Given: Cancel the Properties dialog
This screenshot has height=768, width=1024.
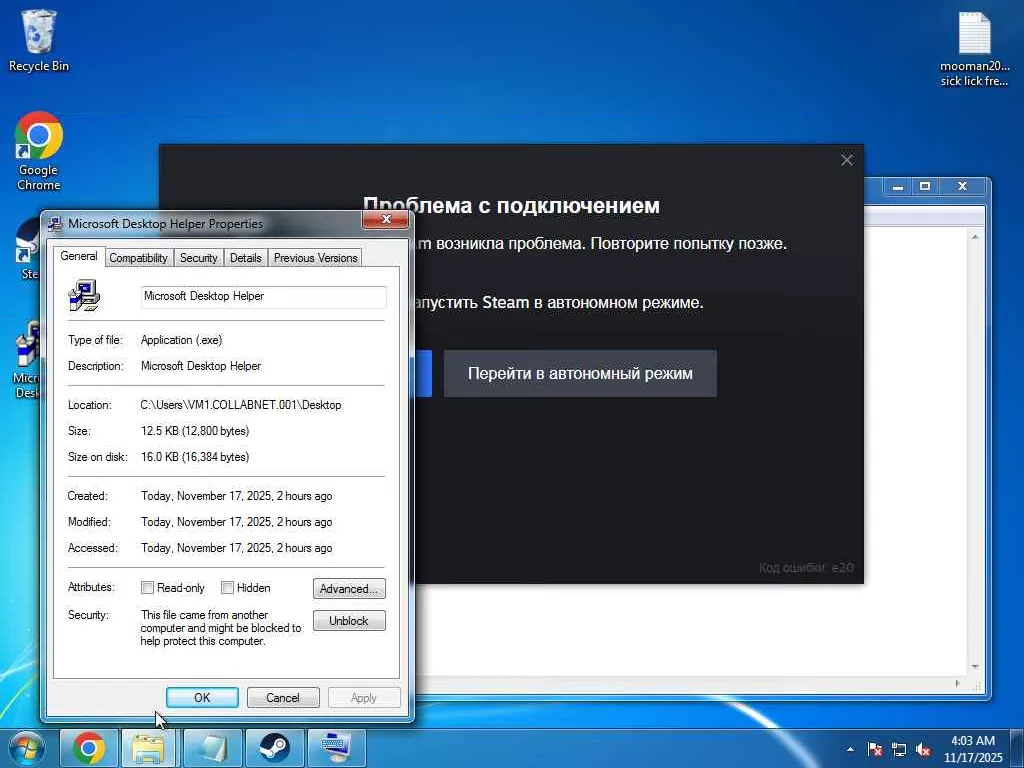Looking at the screenshot, I should 283,697.
